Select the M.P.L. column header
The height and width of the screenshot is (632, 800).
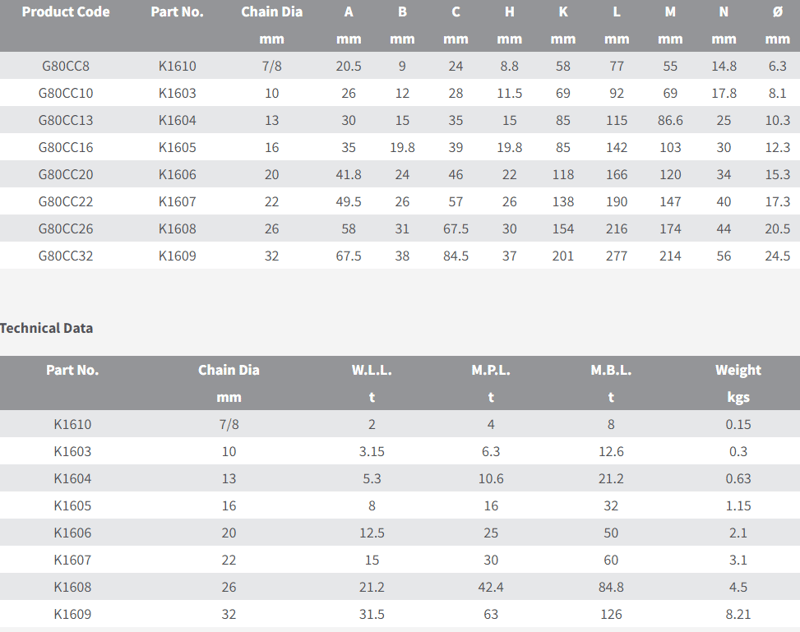(491, 370)
